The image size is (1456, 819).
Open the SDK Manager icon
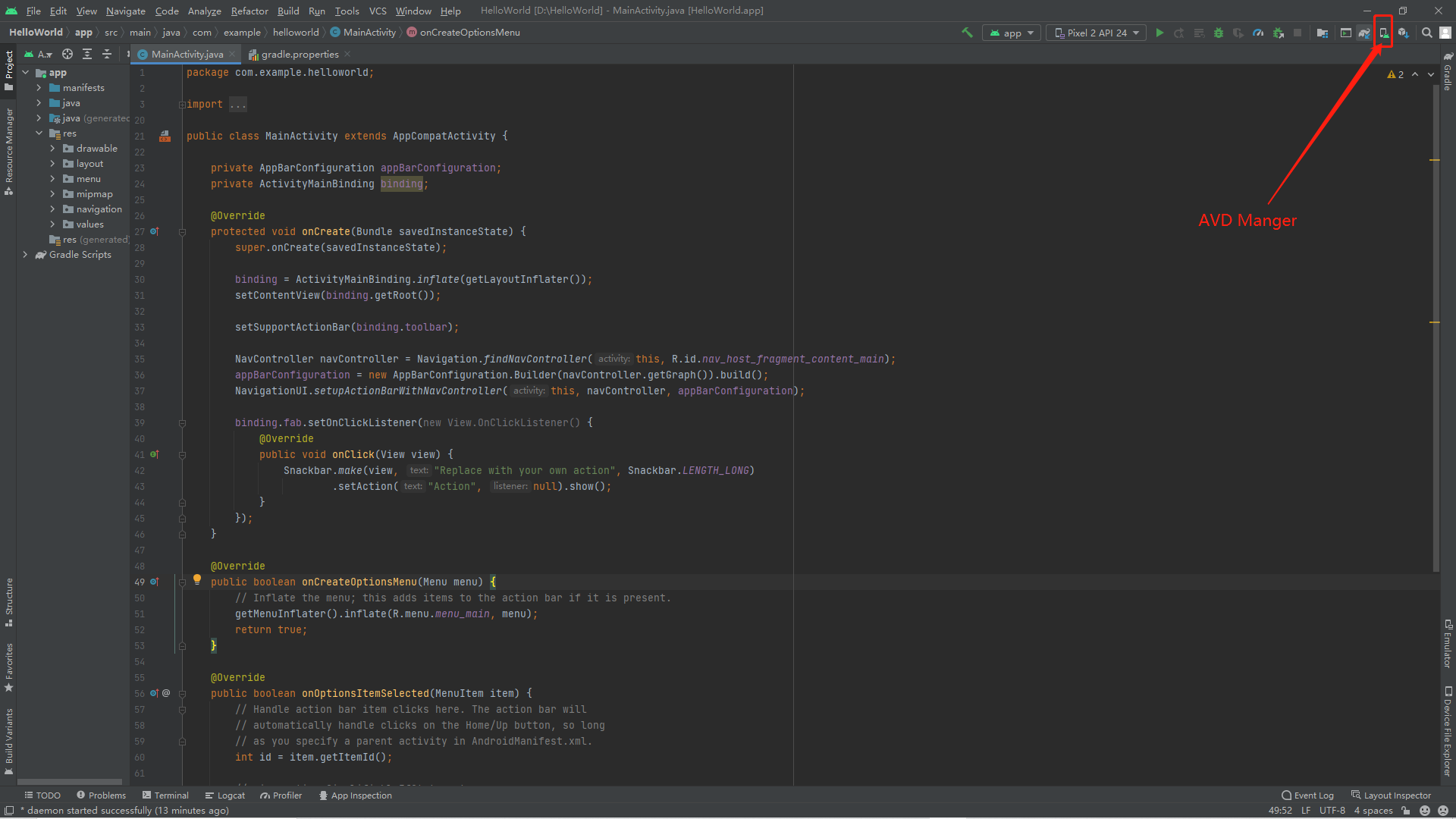(x=1404, y=33)
